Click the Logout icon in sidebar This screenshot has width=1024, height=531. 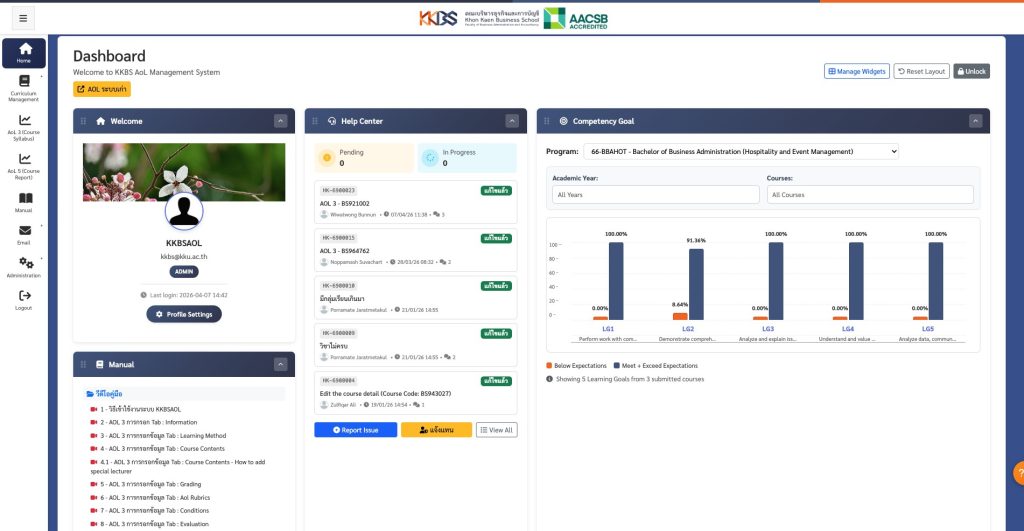(x=24, y=299)
